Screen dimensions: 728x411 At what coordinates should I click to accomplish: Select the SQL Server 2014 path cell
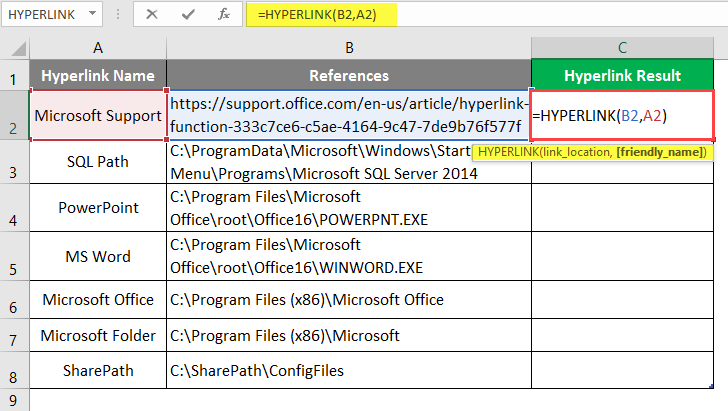click(x=349, y=162)
